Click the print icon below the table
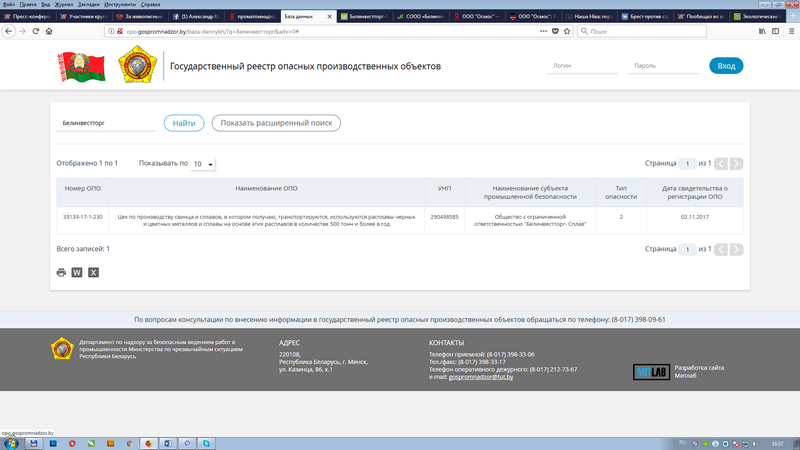This screenshot has height=450, width=800. 61,272
